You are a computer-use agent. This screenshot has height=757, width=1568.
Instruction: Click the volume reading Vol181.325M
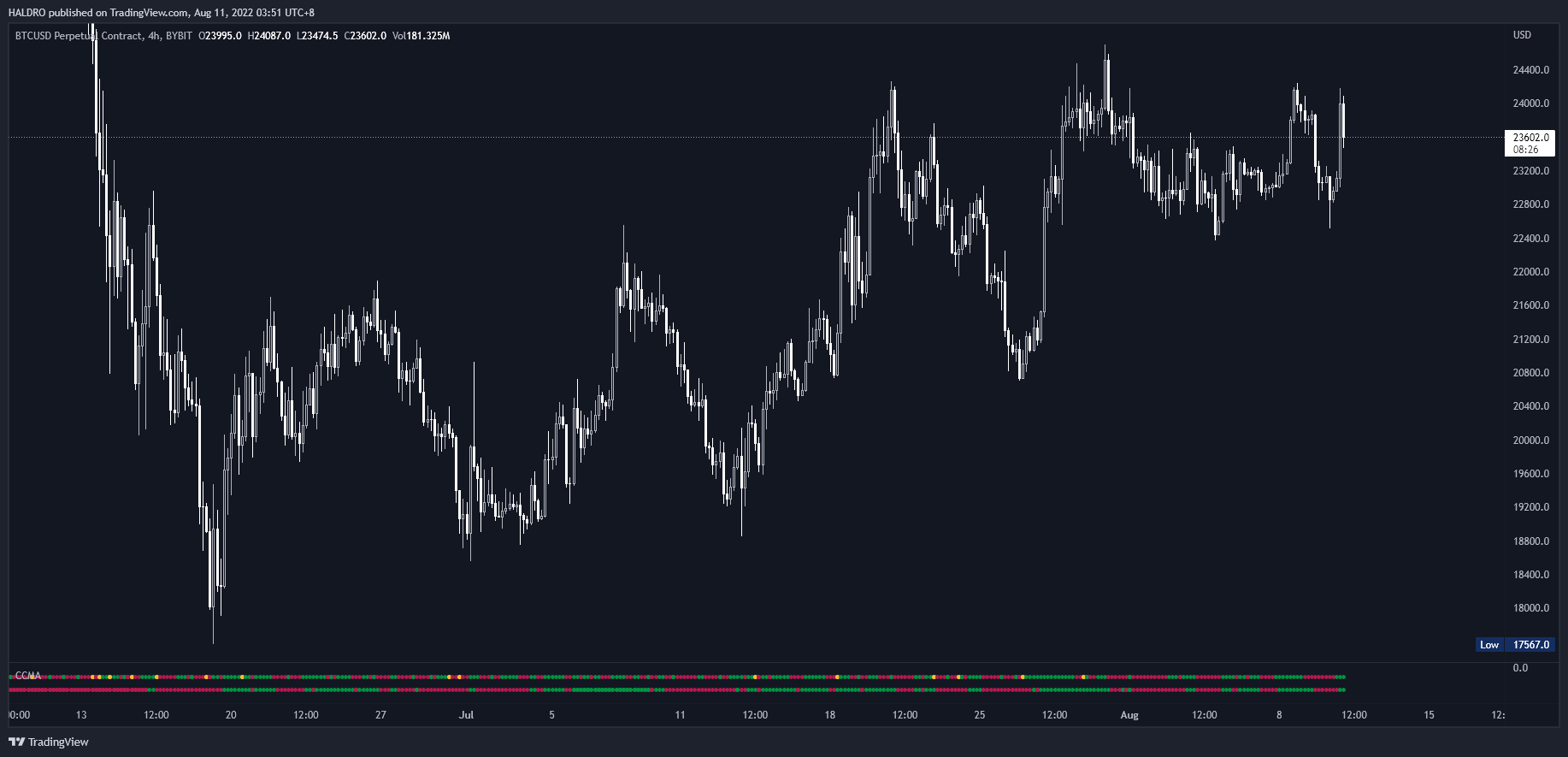(x=421, y=36)
